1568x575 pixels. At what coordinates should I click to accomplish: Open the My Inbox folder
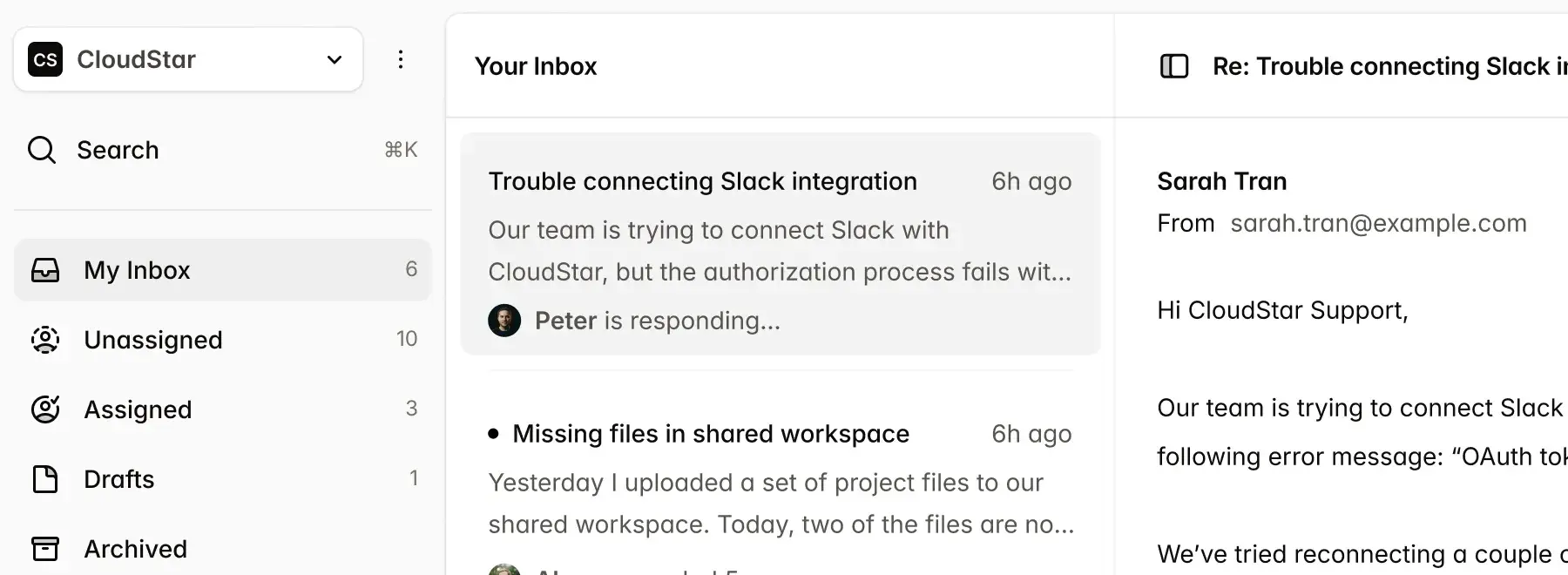137,270
